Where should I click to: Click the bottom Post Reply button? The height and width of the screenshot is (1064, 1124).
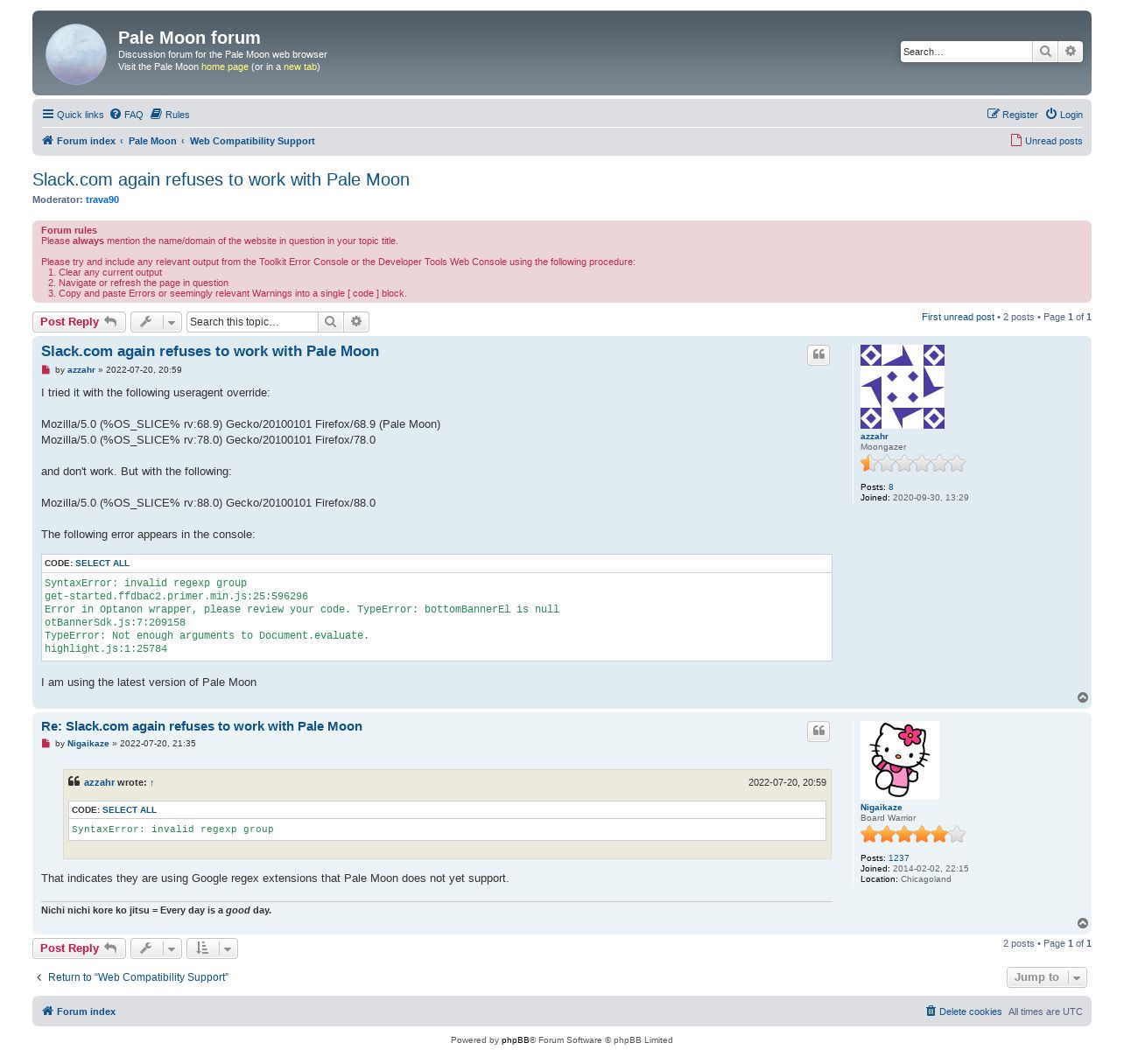tap(79, 948)
